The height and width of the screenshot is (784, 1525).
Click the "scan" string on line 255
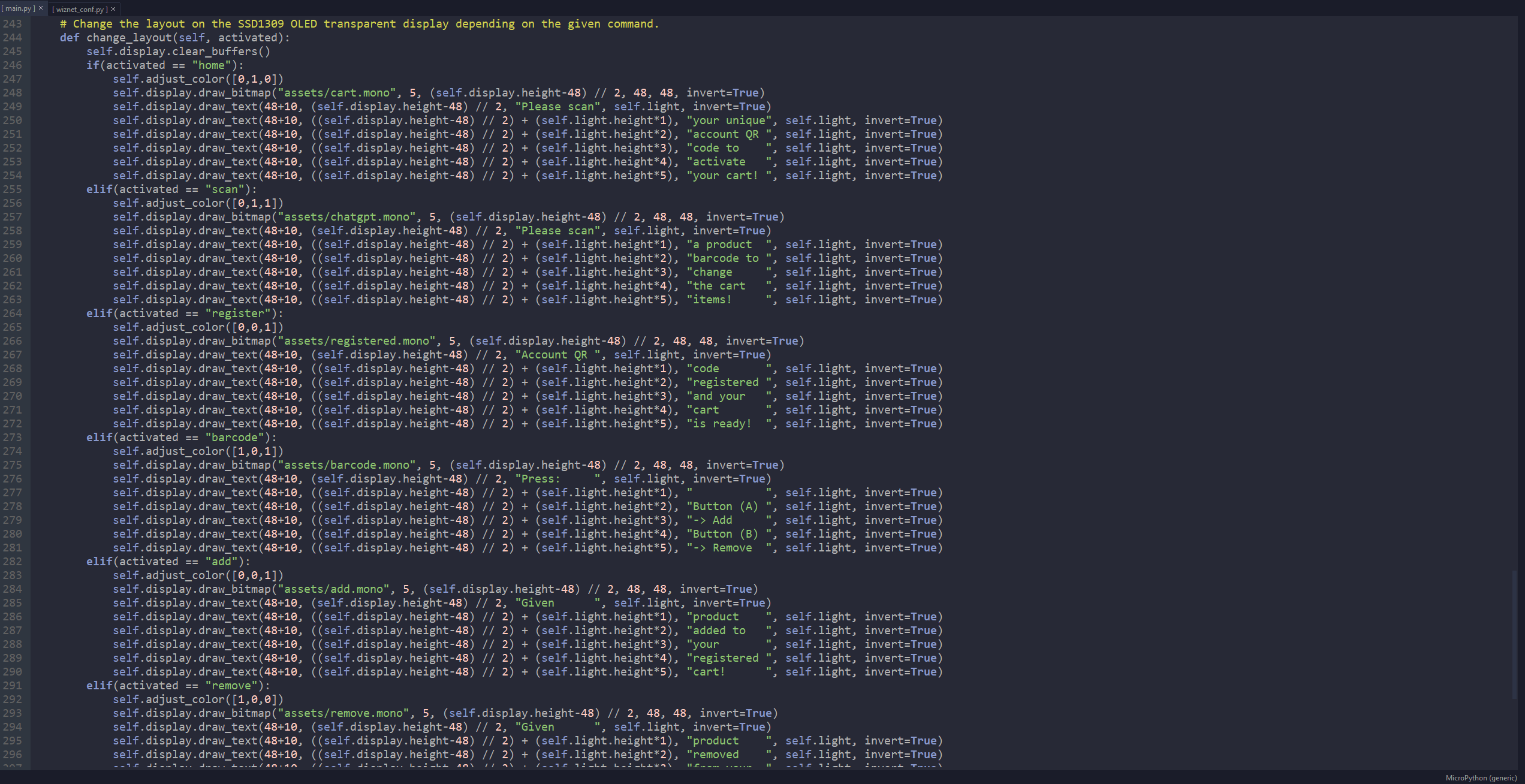coord(225,189)
